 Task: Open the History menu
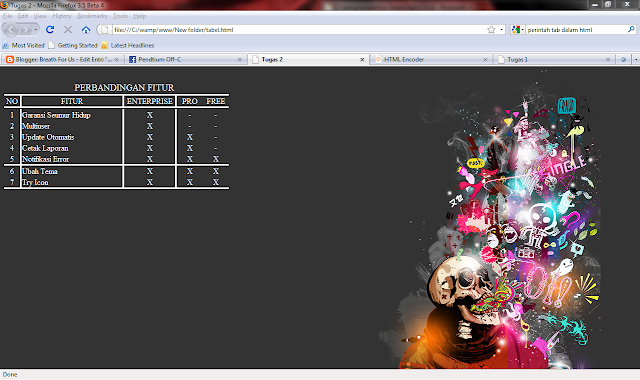[x=62, y=16]
